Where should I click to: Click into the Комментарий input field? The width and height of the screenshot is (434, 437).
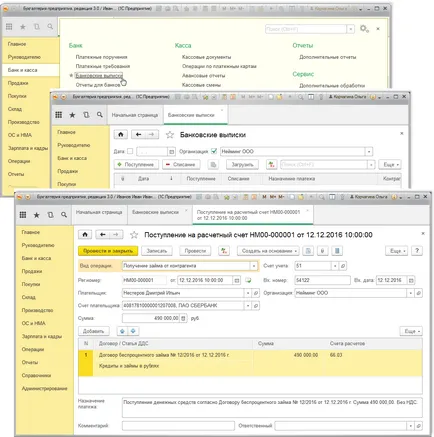178,426
